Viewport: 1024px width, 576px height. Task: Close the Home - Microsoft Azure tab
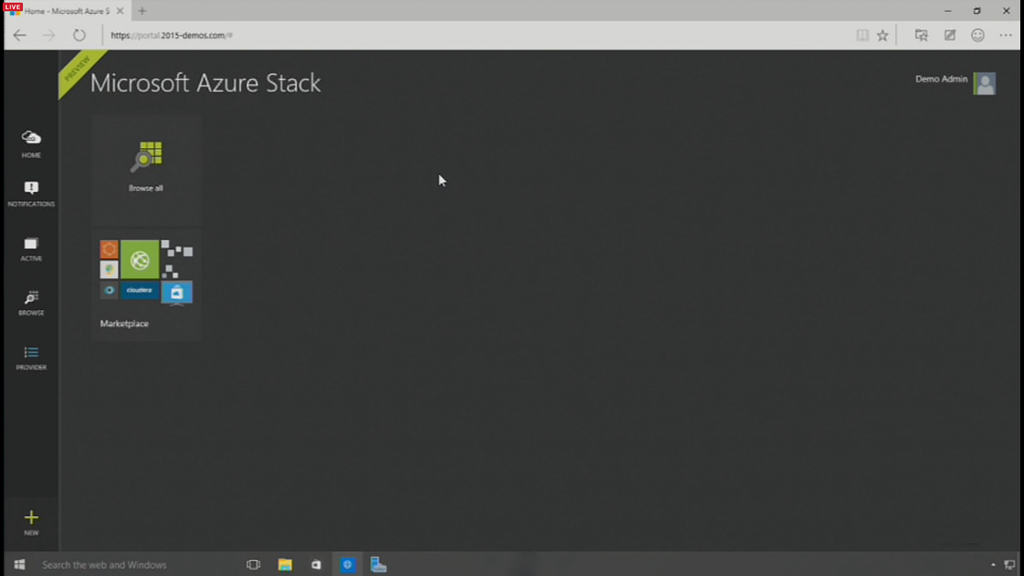pos(120,11)
